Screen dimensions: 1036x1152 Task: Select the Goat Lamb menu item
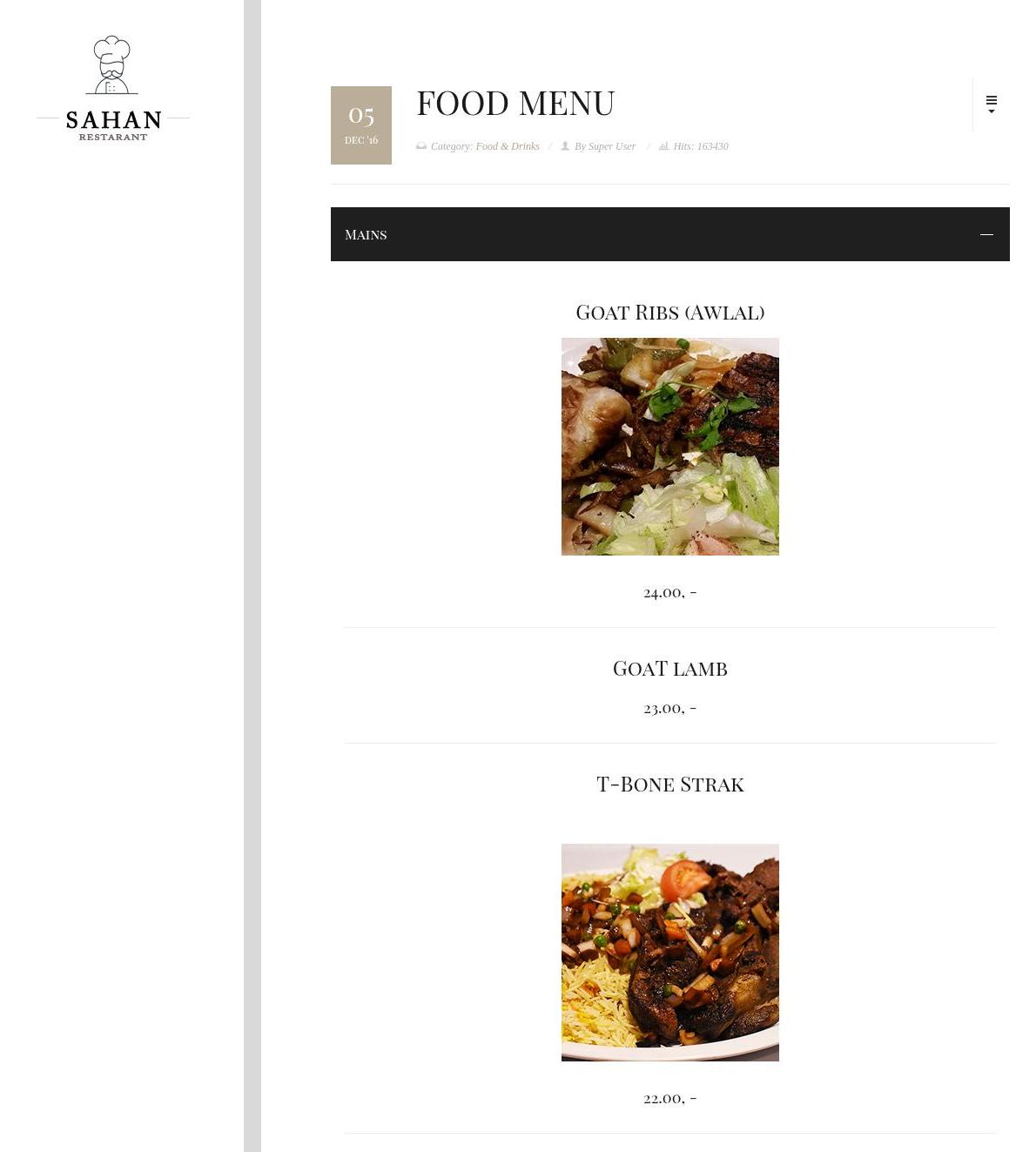(670, 668)
